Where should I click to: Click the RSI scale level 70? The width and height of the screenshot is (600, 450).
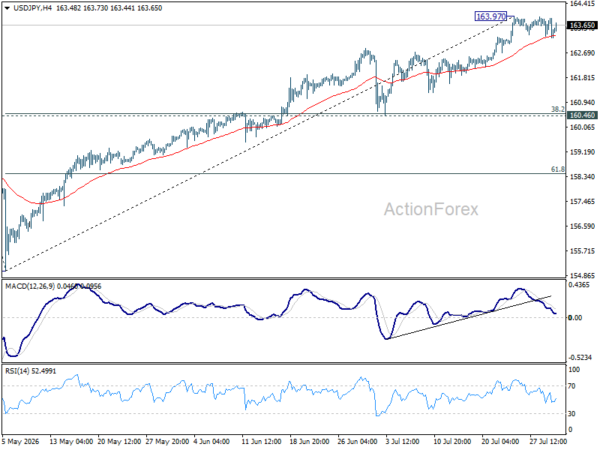click(572, 386)
